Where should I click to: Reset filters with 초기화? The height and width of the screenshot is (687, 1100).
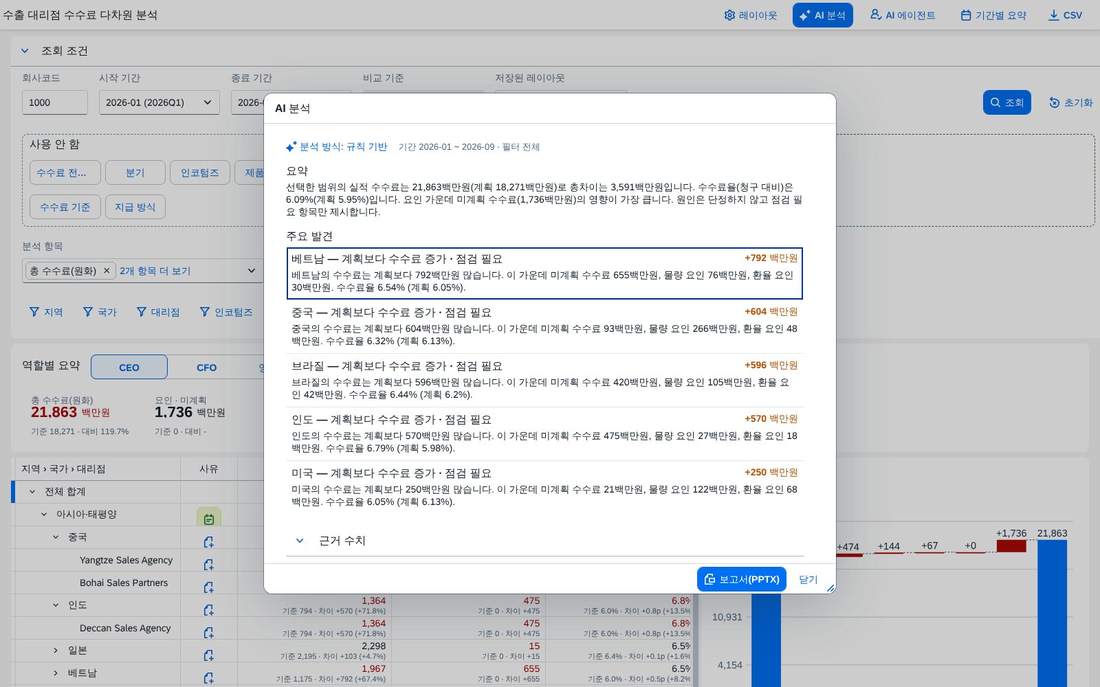(x=1071, y=102)
